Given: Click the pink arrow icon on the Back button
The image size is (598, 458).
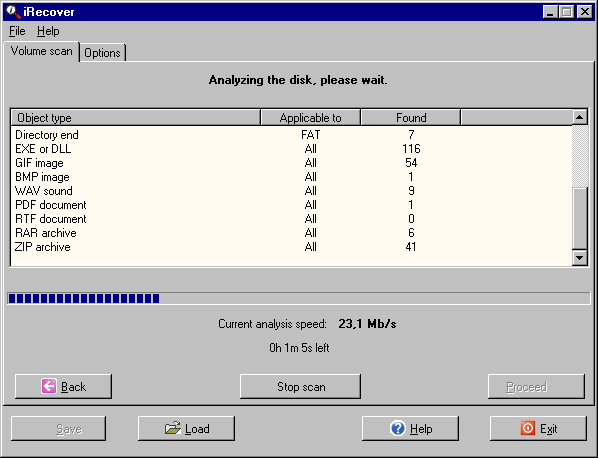Looking at the screenshot, I should click(49, 386).
